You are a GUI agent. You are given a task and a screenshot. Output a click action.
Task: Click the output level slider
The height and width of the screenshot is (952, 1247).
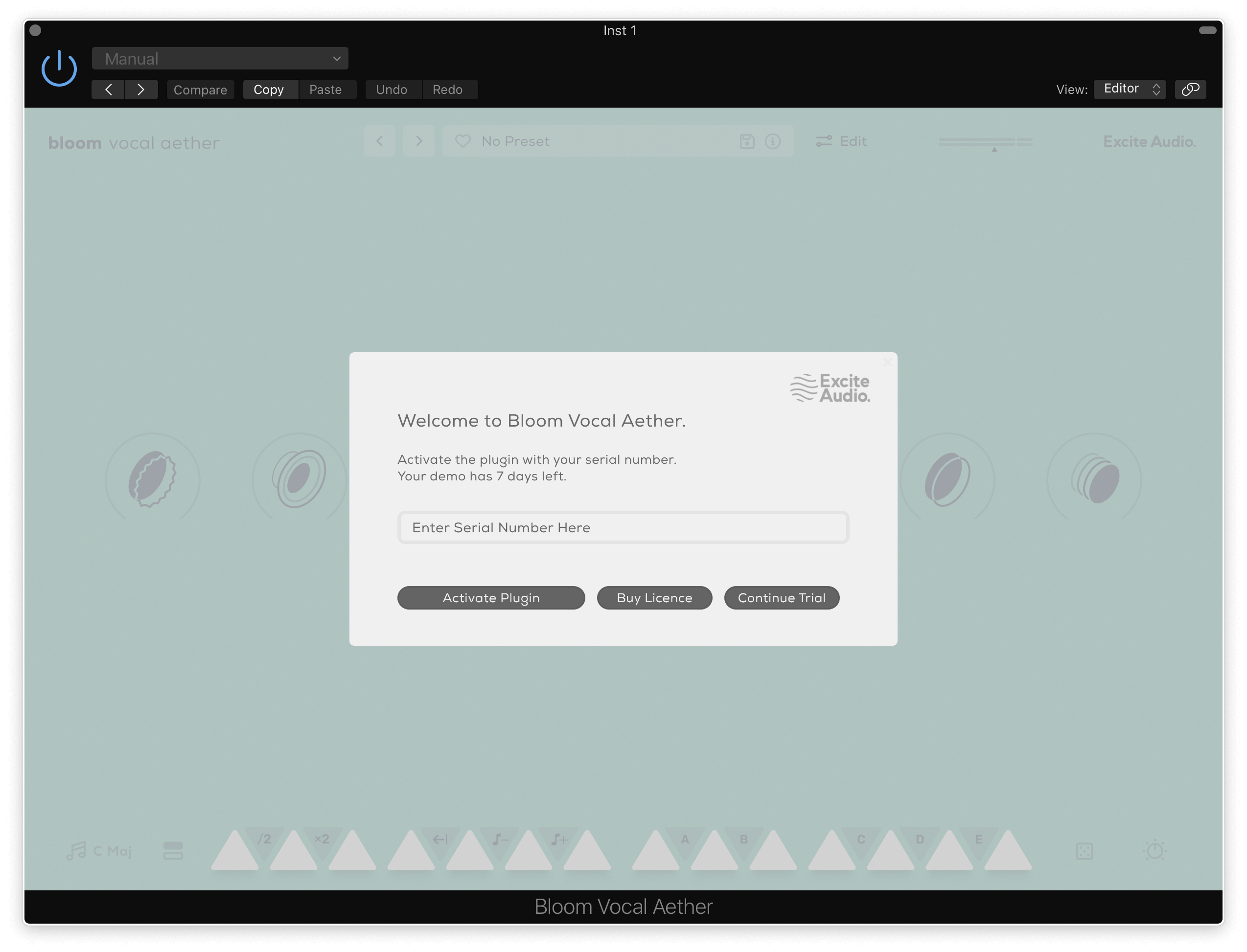tap(985, 142)
